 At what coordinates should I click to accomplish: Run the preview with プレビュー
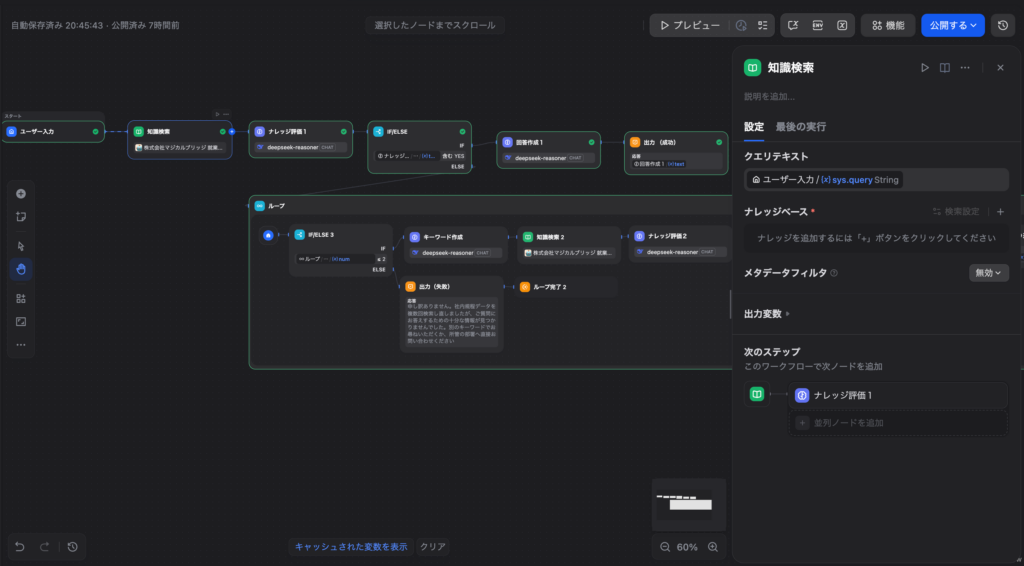coord(690,25)
